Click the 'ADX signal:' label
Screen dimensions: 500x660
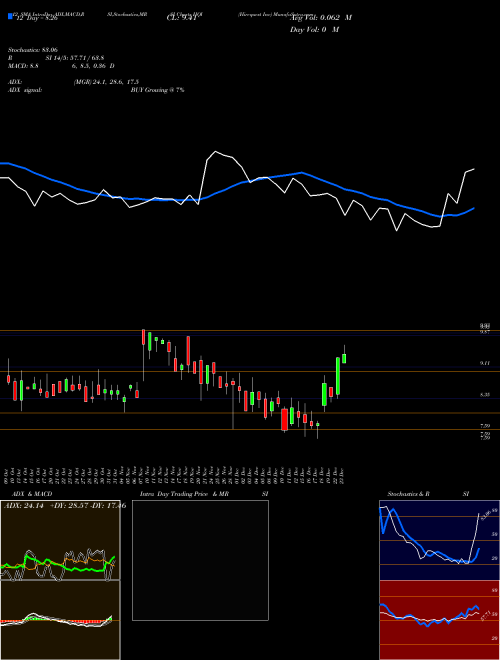tap(25, 90)
